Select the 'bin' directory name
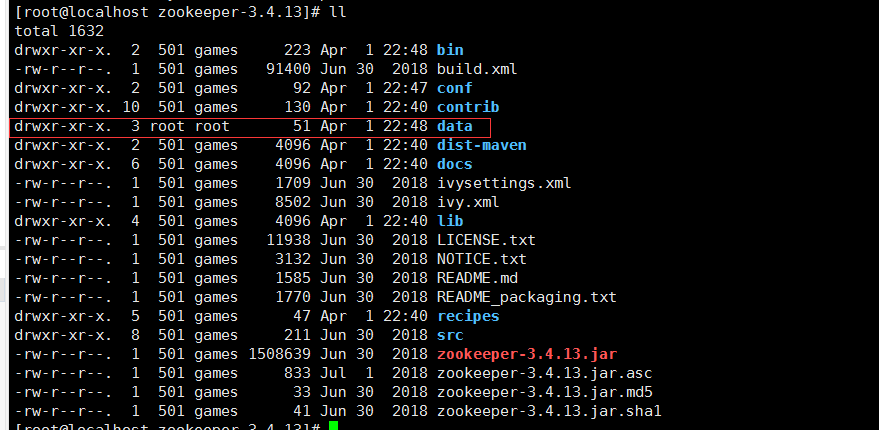Viewport: 879px width, 430px height. (x=450, y=50)
